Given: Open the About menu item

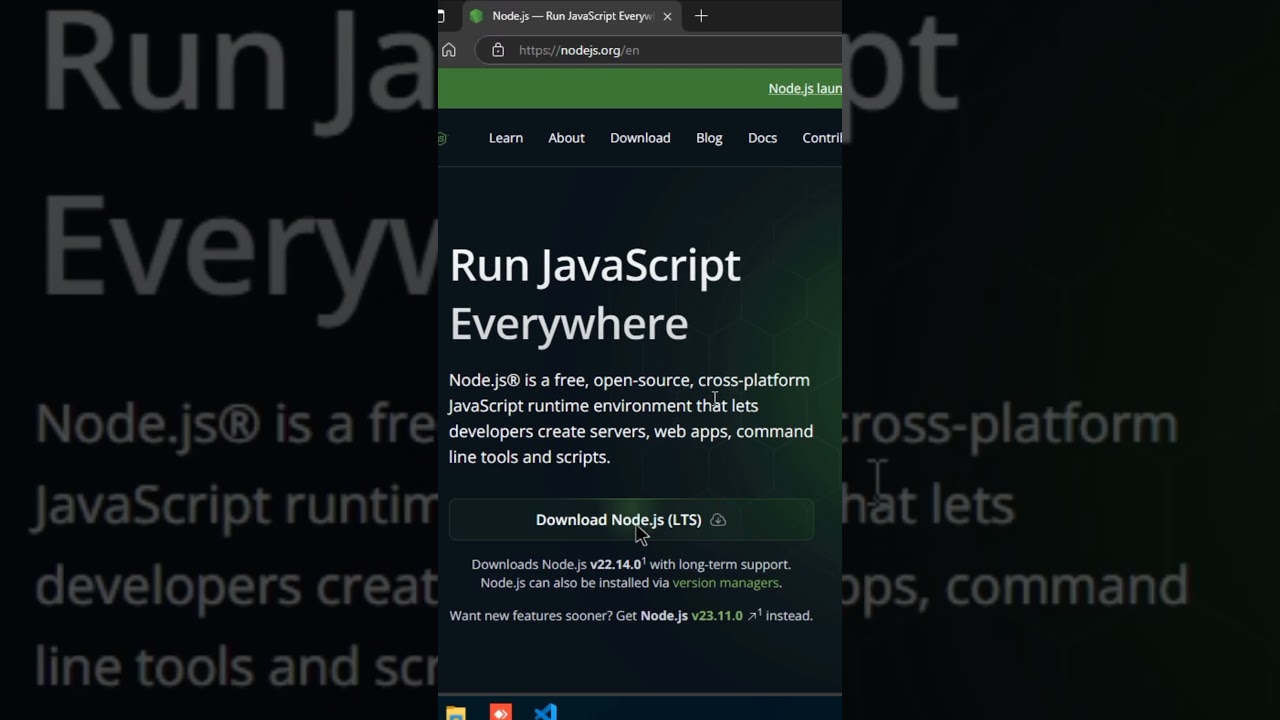Looking at the screenshot, I should (566, 138).
